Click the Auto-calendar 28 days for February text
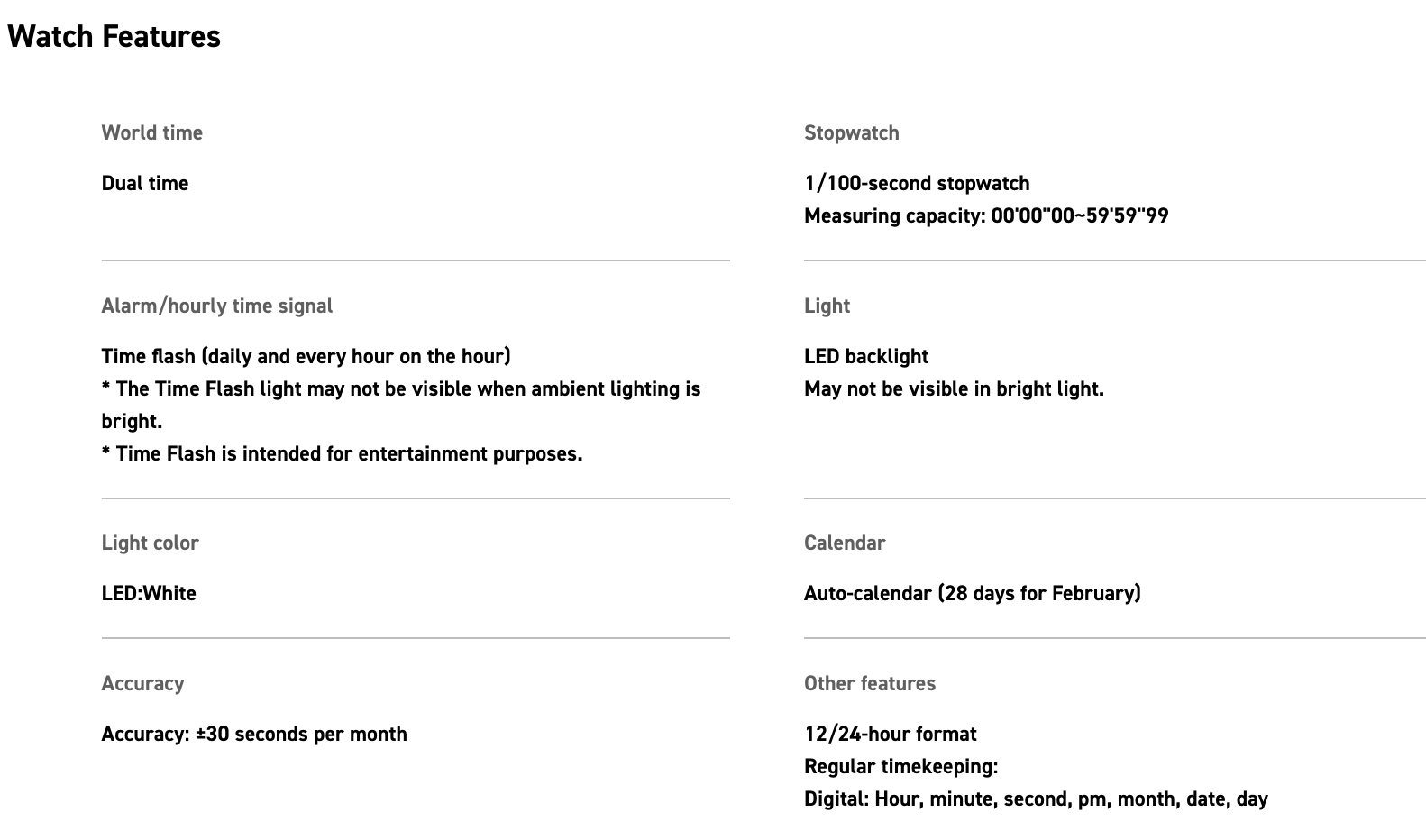1426x840 pixels. point(972,593)
